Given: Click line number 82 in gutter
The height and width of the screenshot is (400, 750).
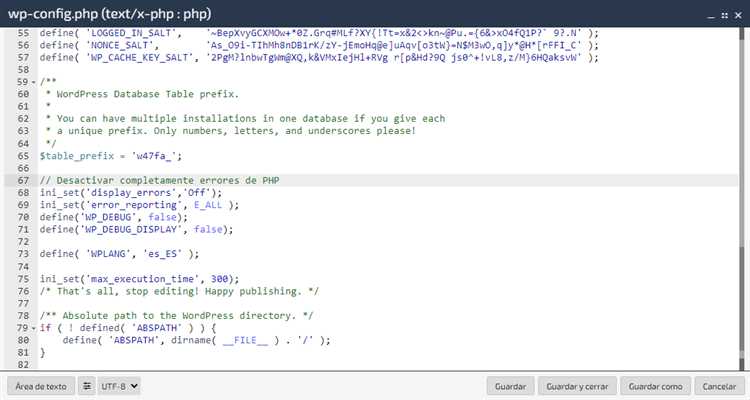Looking at the screenshot, I should (x=23, y=365).
